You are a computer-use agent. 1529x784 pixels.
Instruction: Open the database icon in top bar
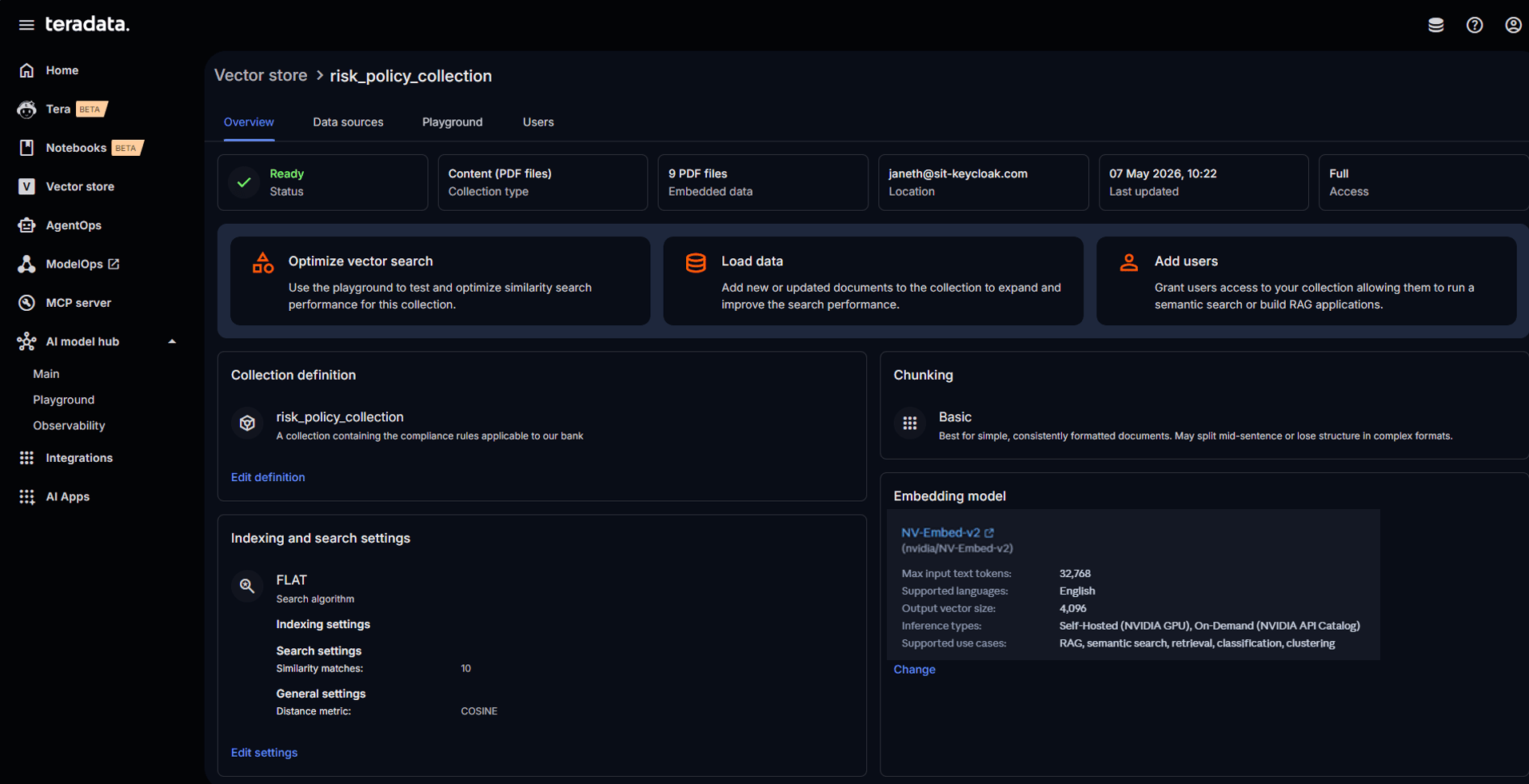coord(1435,25)
